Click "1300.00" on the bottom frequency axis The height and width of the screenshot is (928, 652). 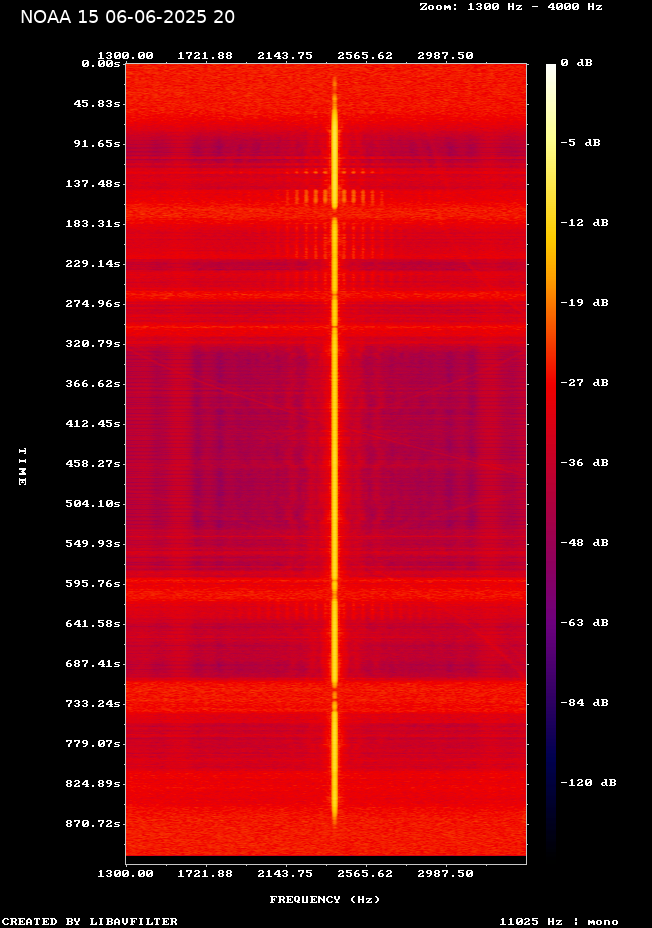tap(125, 873)
